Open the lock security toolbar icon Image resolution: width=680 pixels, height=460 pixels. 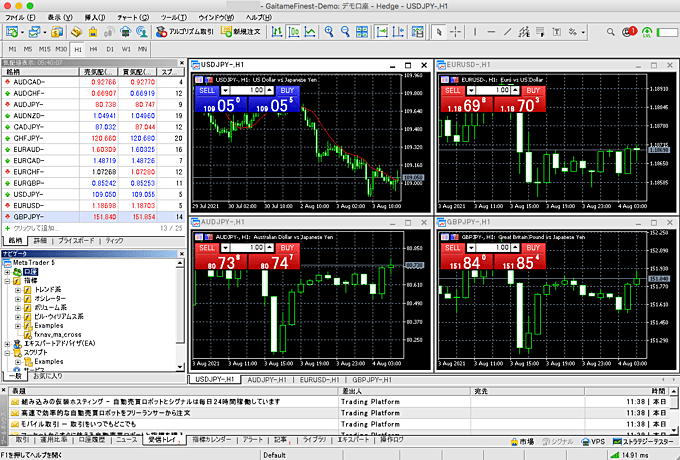pyautogui.click(x=93, y=32)
